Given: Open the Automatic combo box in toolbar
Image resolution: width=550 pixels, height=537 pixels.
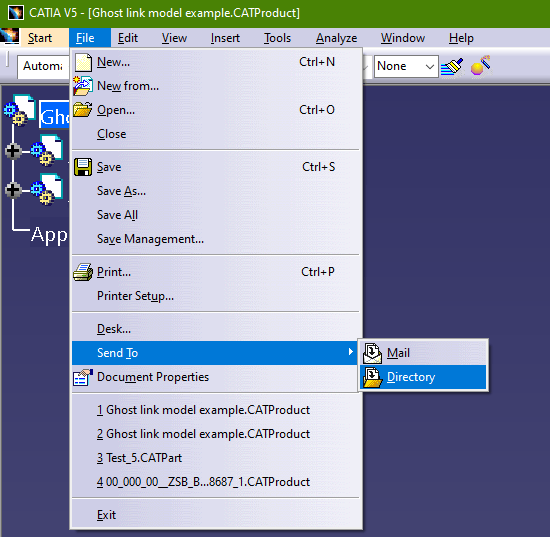Looking at the screenshot, I should (43, 66).
